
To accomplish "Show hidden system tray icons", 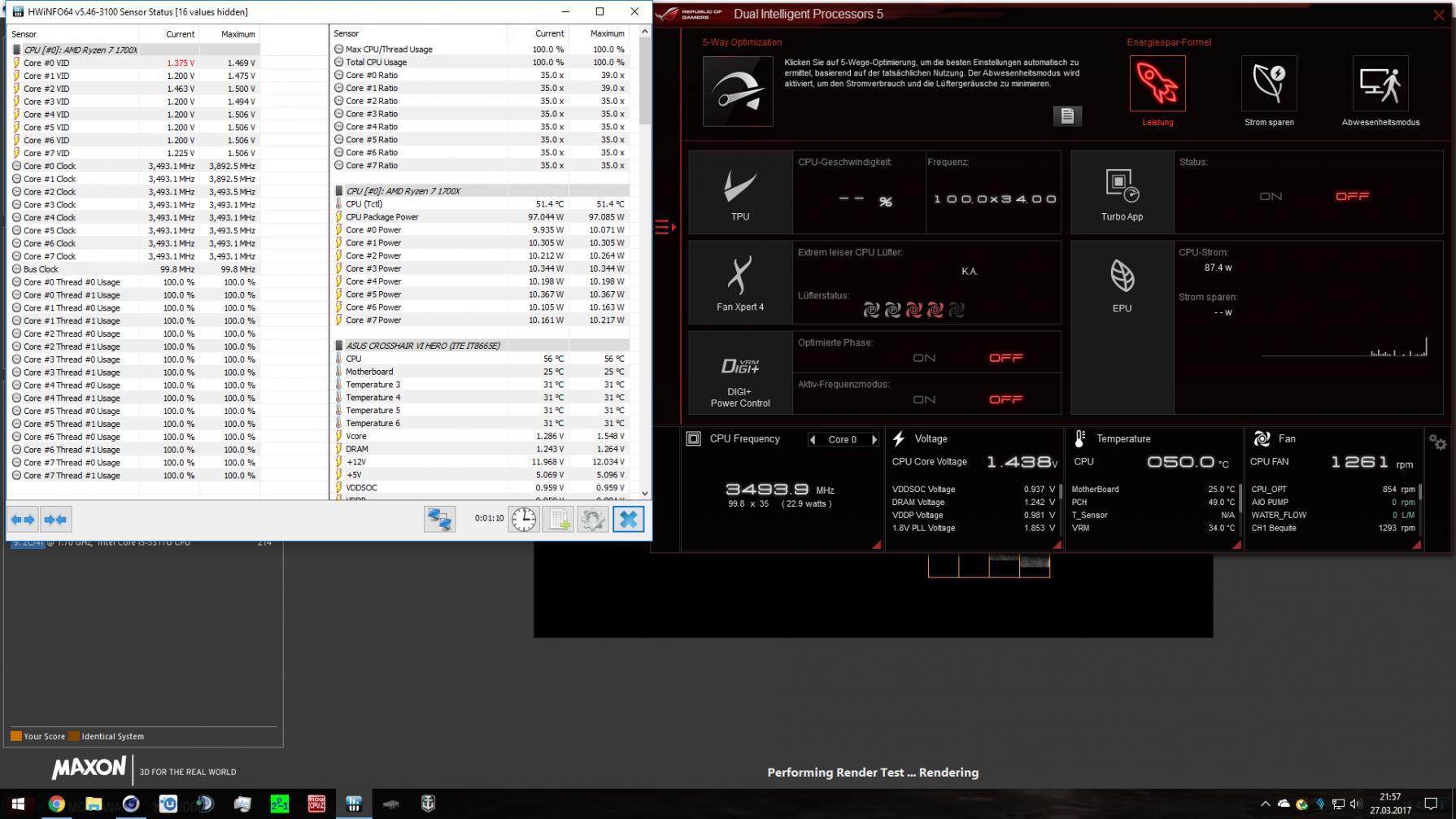I will [x=1265, y=804].
